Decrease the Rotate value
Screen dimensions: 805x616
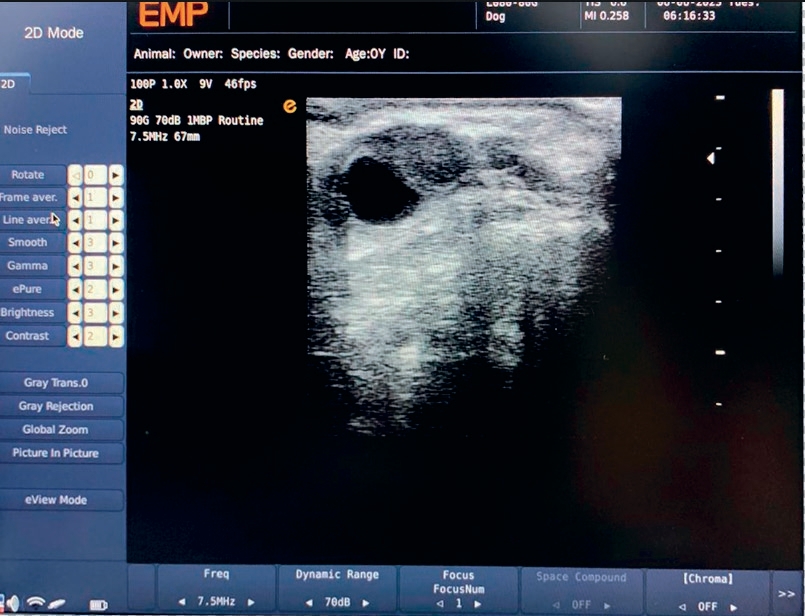click(x=75, y=175)
